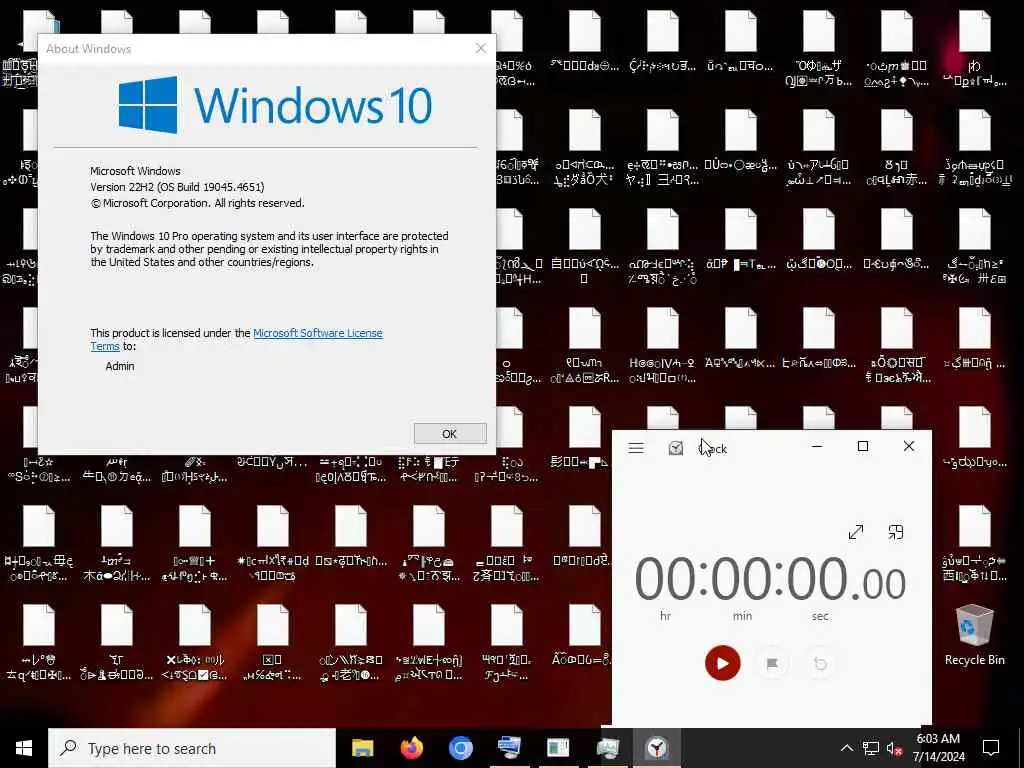Viewport: 1024px width, 768px height.
Task: Click the Microsoft Windows text line
Action: click(135, 171)
